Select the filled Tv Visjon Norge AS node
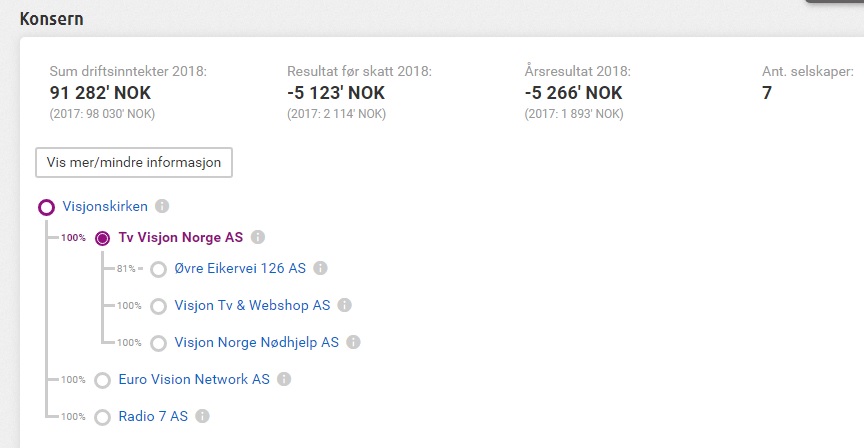864x448 pixels. (102, 238)
